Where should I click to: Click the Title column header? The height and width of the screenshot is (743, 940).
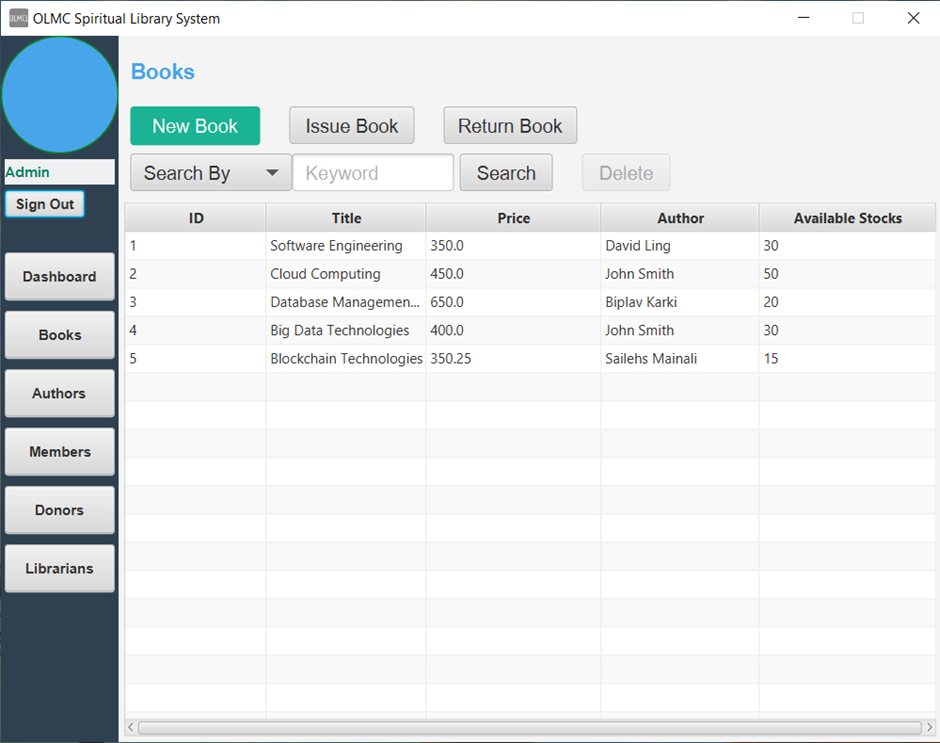pos(346,218)
